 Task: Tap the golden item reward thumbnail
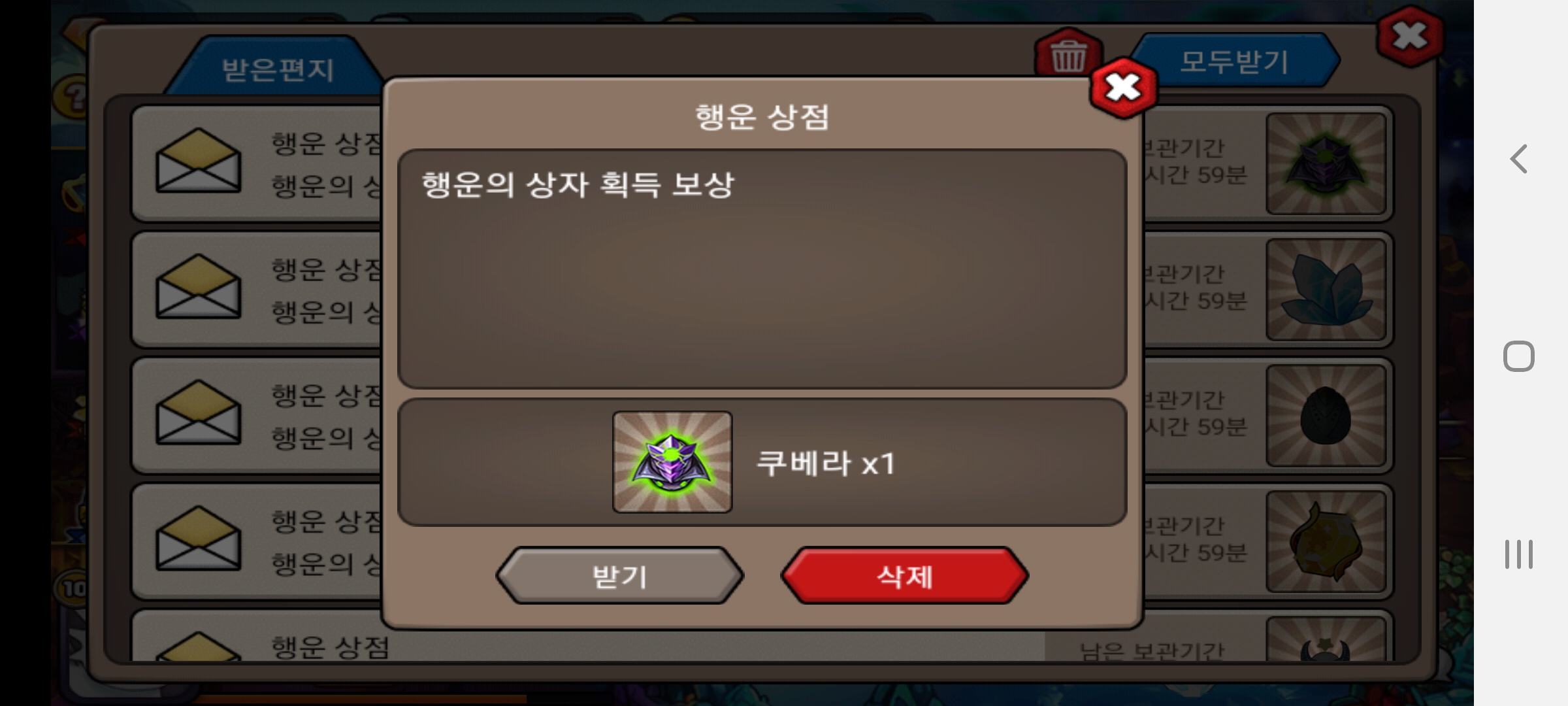tap(1326, 542)
